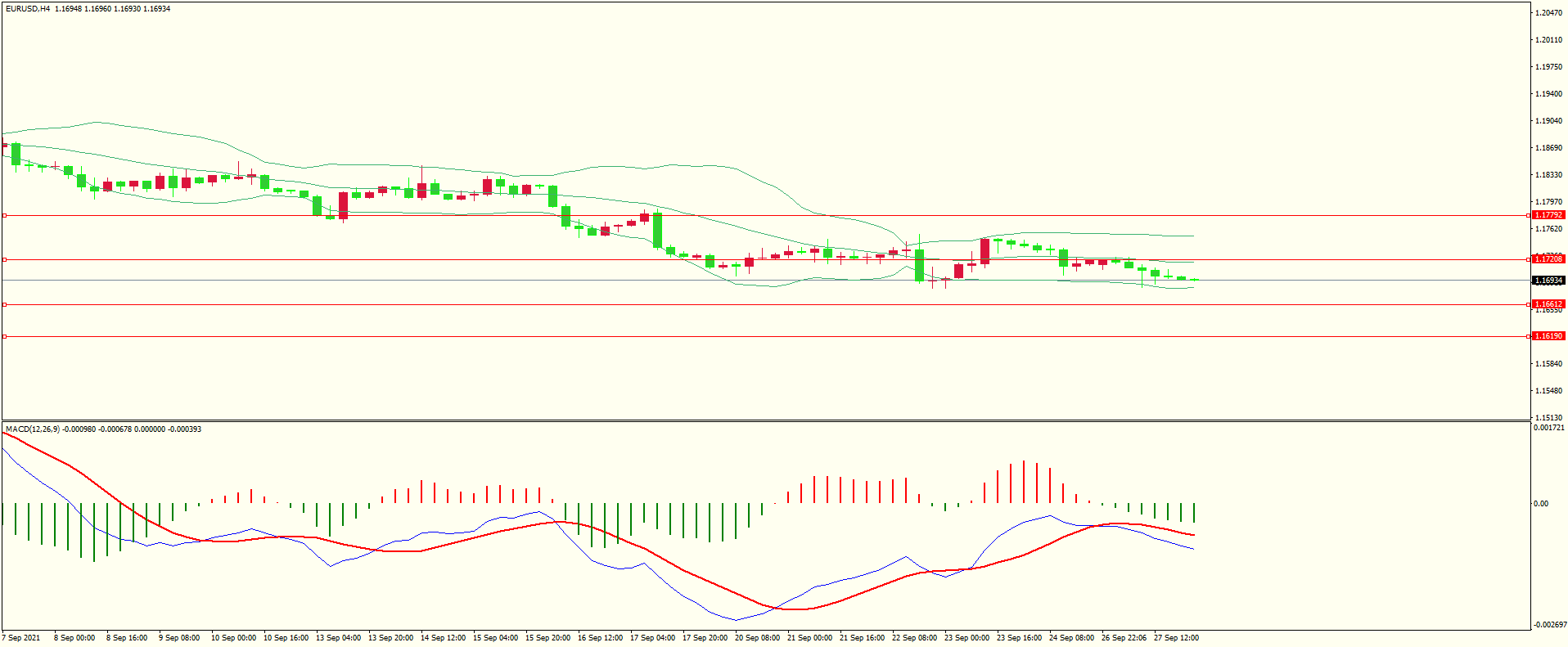Click the 10 Sep 00:00 time label
The image size is (1568, 647).
tap(233, 638)
